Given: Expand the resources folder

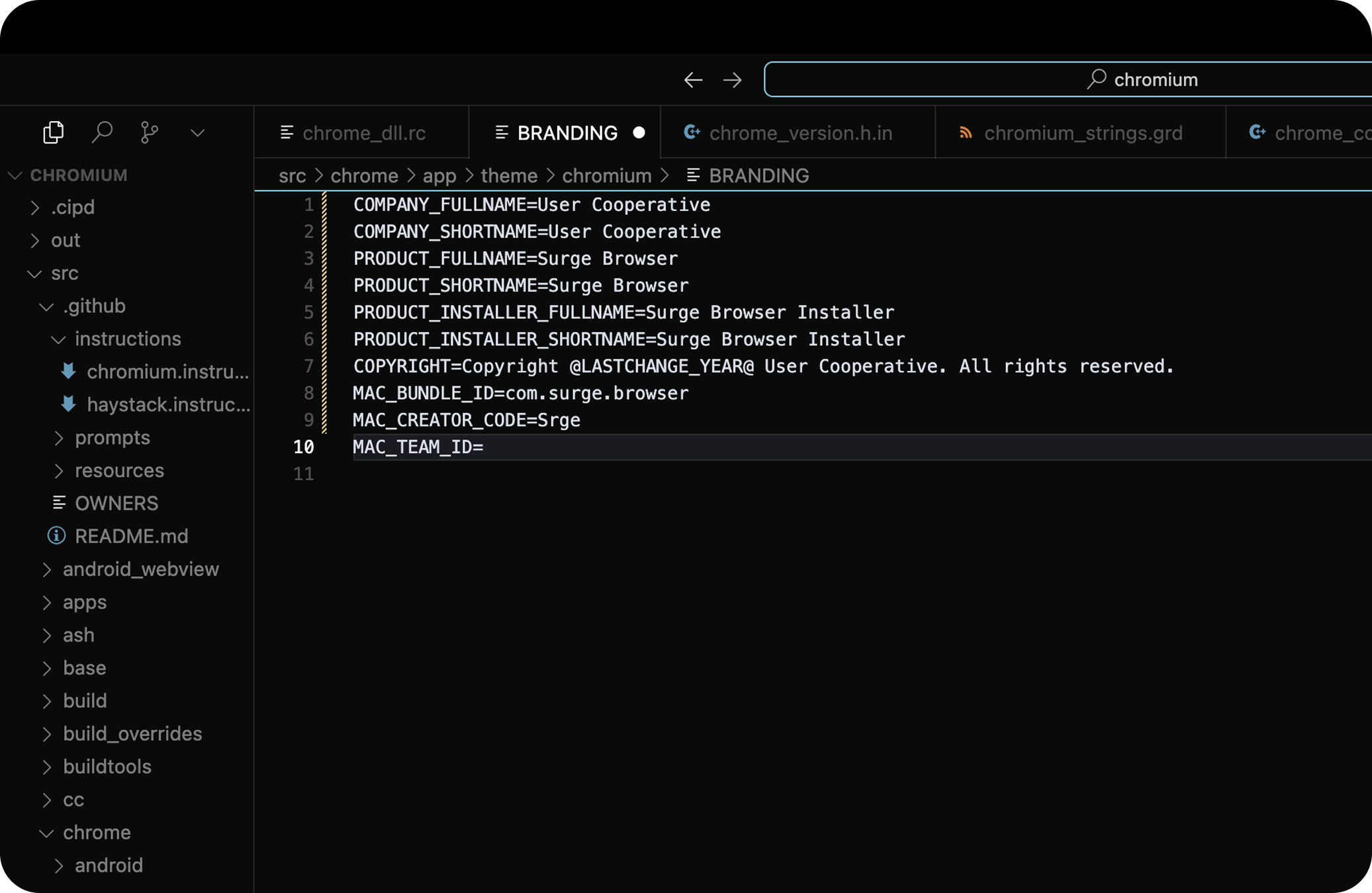Looking at the screenshot, I should coord(127,471).
